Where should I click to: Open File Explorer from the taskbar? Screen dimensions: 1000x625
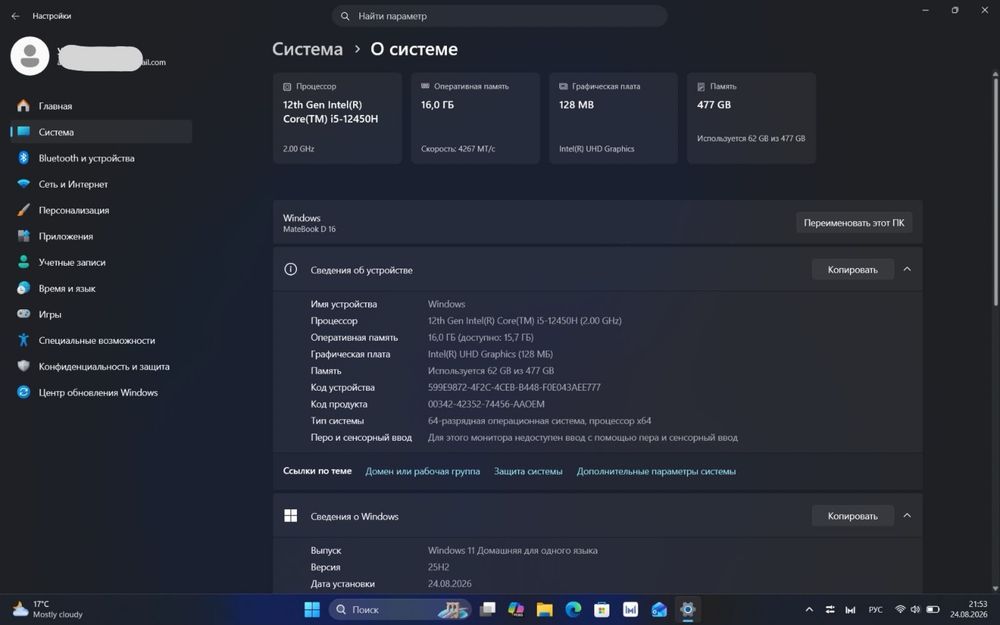pyautogui.click(x=544, y=610)
